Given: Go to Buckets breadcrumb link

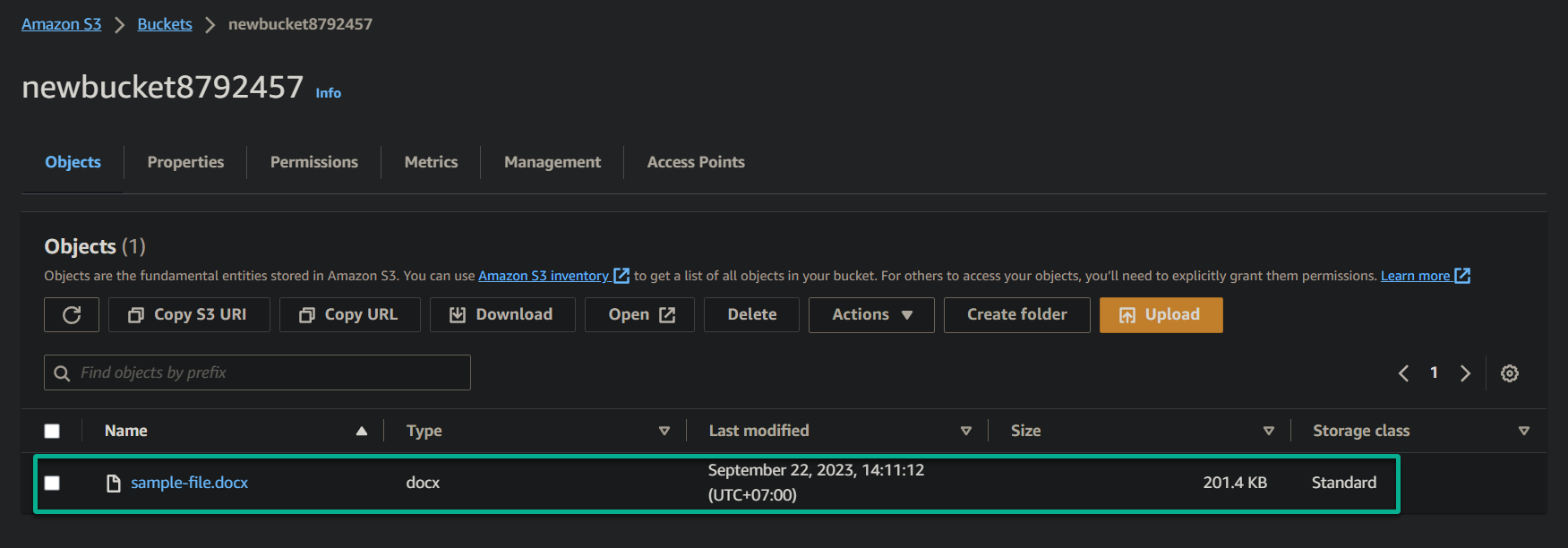Looking at the screenshot, I should pyautogui.click(x=165, y=24).
